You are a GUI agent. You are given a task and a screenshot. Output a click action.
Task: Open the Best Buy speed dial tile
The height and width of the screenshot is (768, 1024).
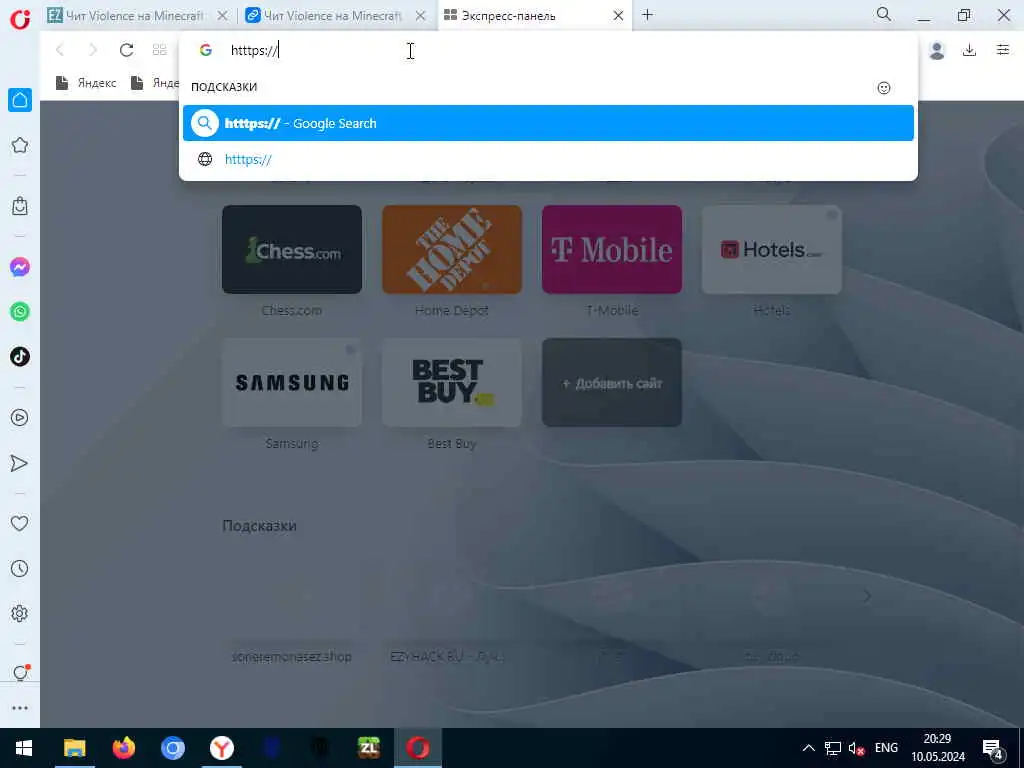[452, 382]
